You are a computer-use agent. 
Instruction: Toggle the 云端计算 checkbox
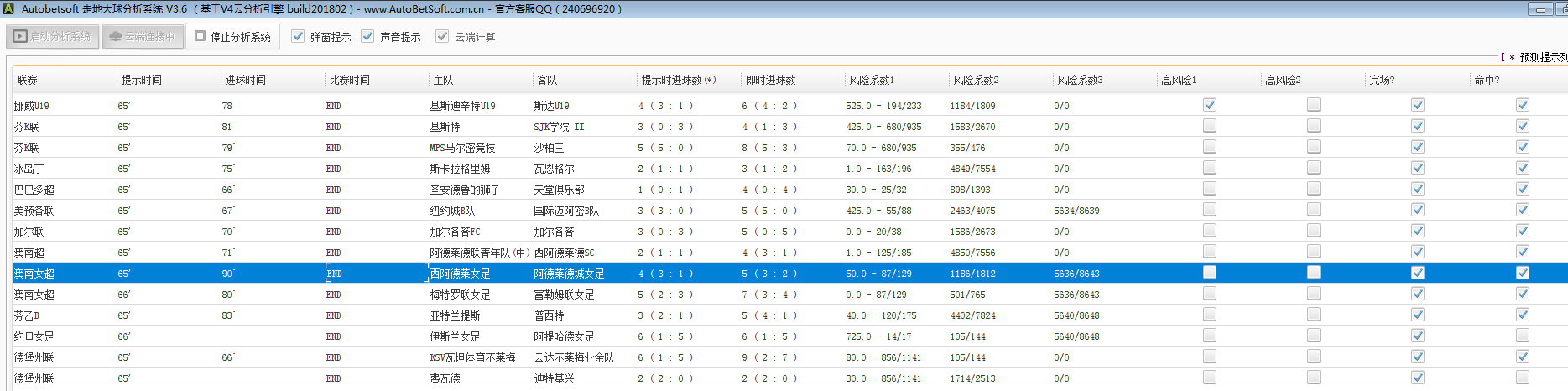pos(442,36)
